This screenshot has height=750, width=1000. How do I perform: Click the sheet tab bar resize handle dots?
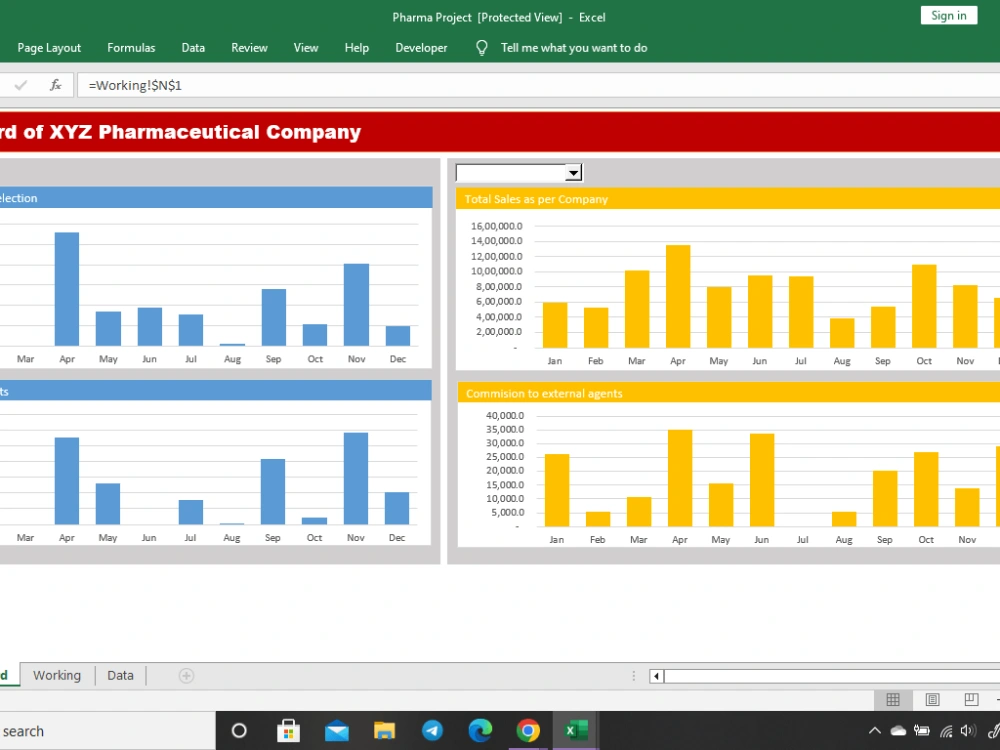633,676
